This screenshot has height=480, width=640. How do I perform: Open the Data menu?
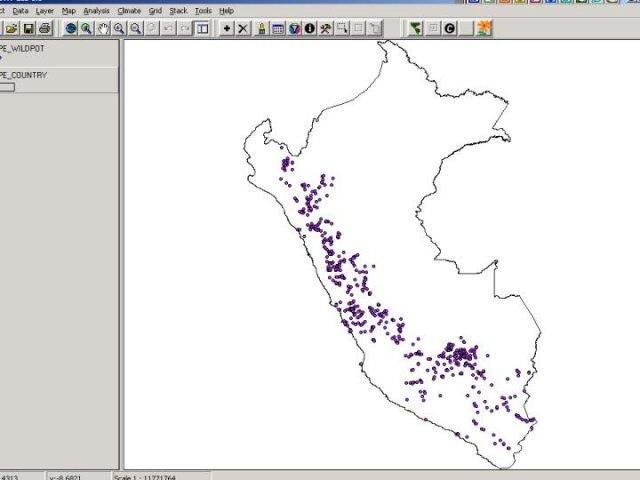tap(20, 11)
